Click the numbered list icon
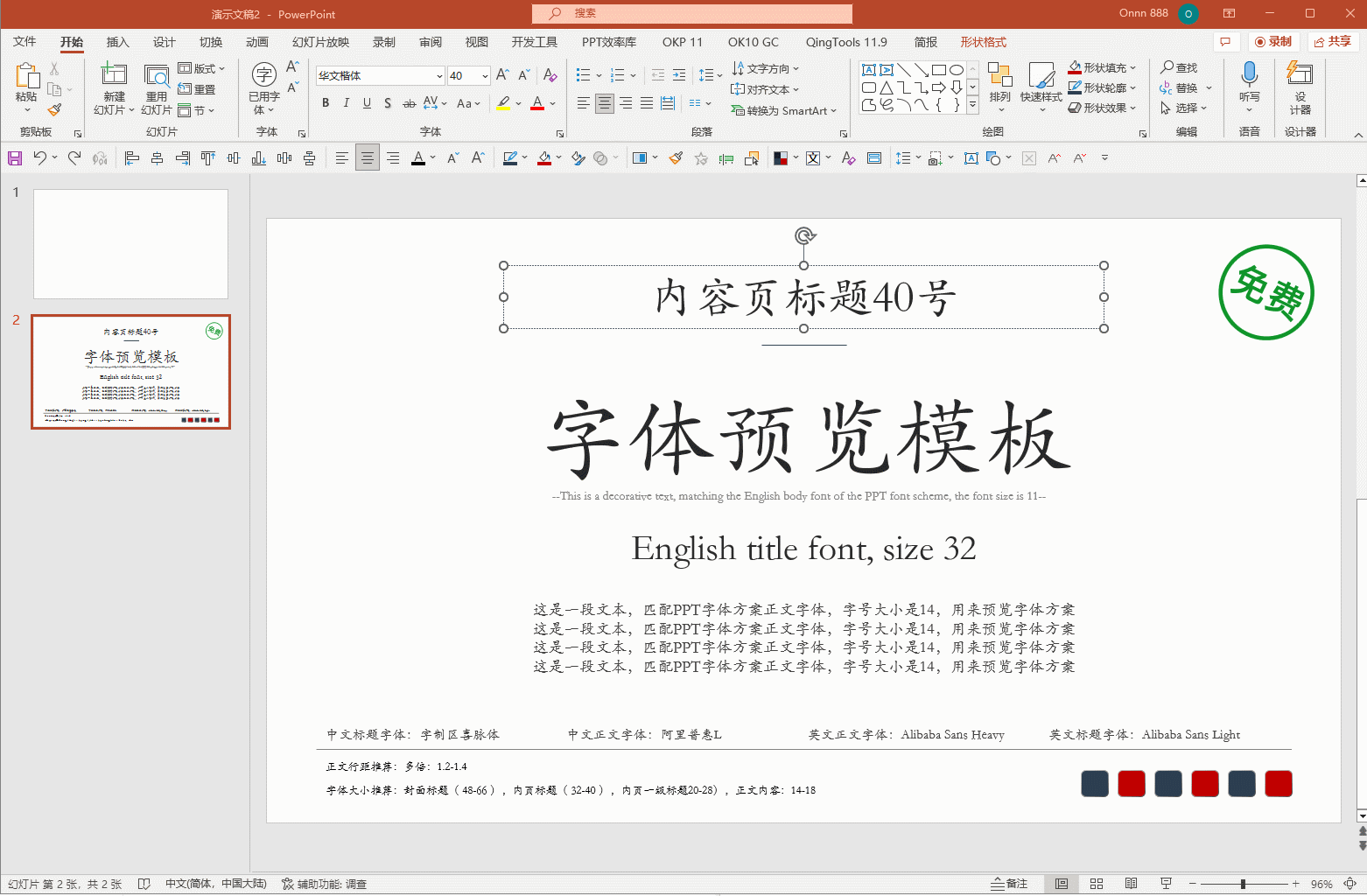The height and width of the screenshot is (896, 1367). (618, 75)
